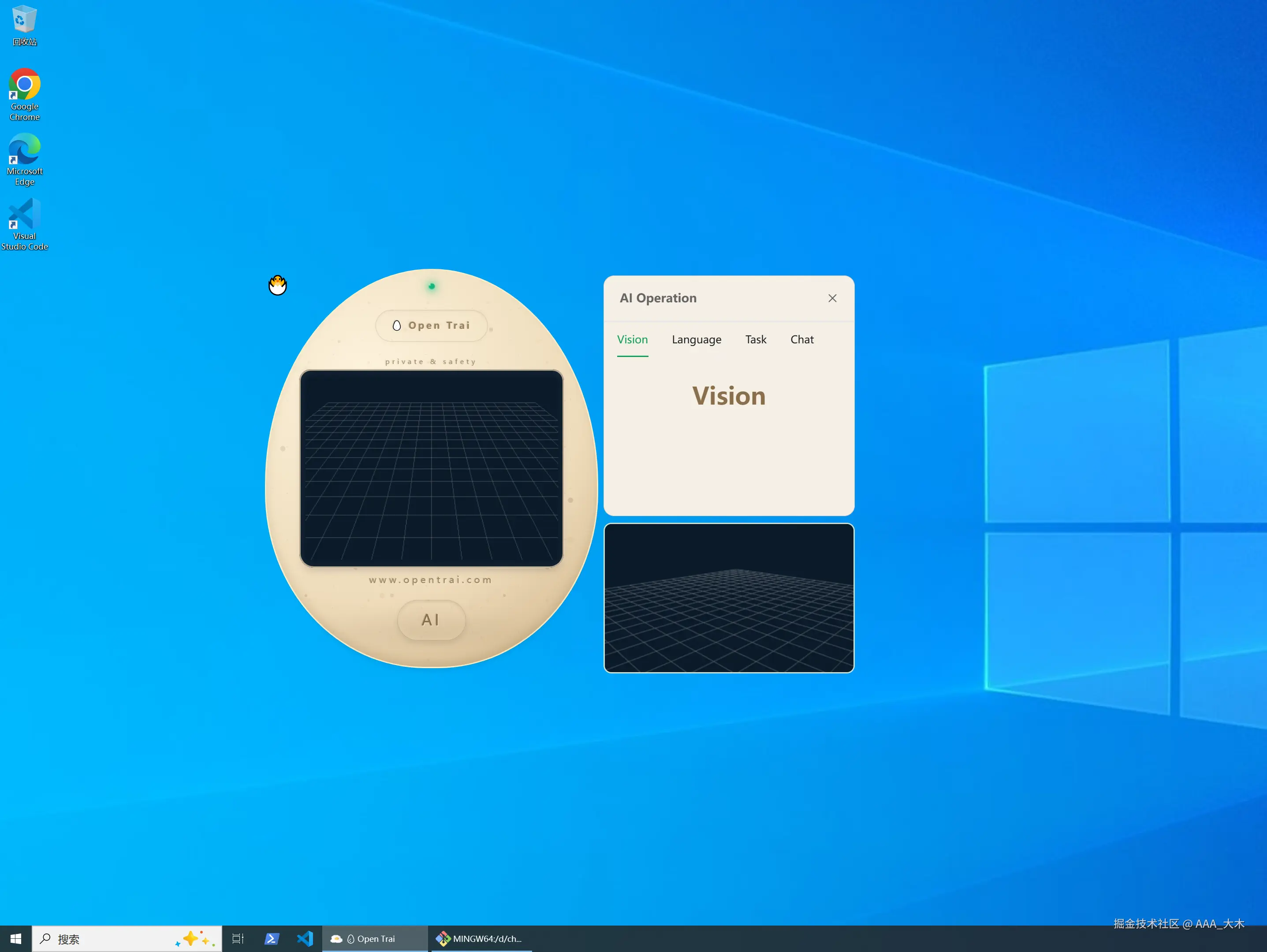Click the 3D grid preview thumbnail
This screenshot has height=952, width=1267.
pos(729,598)
